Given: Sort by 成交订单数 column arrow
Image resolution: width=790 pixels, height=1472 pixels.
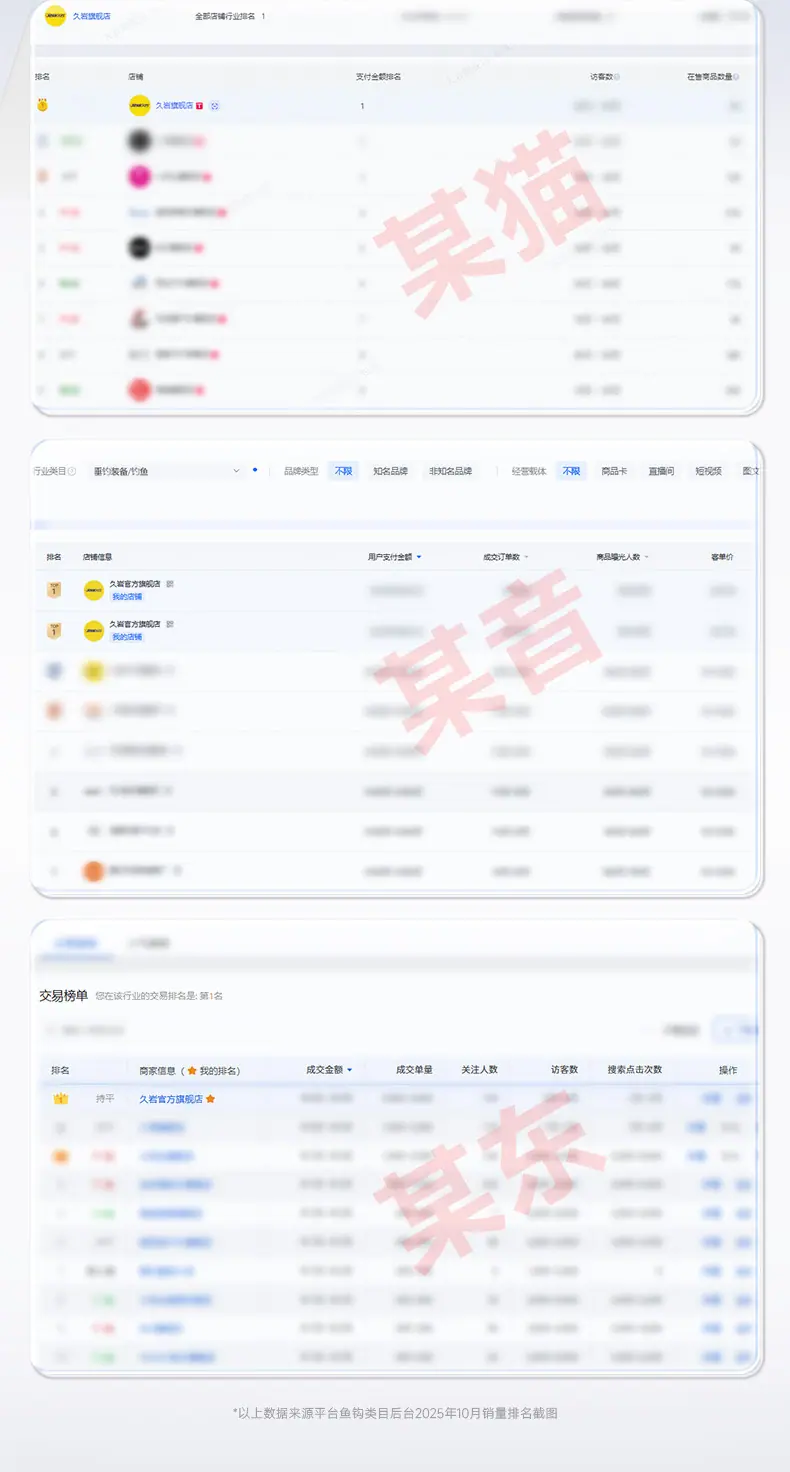Looking at the screenshot, I should click(527, 557).
